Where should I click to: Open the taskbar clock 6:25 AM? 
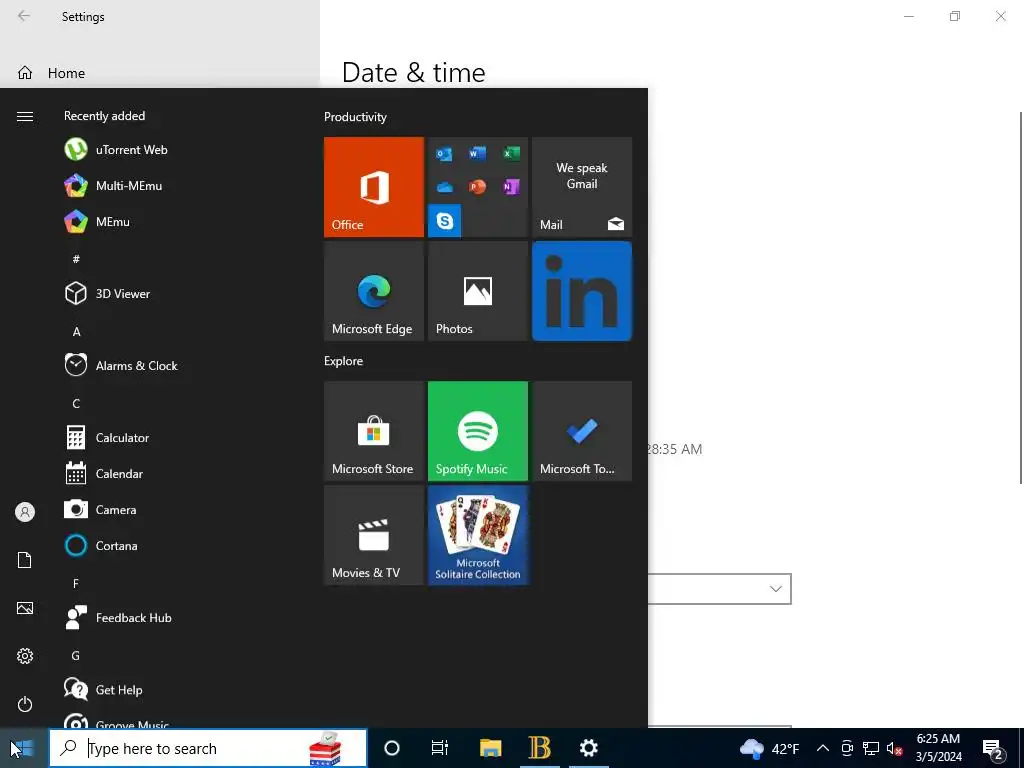pos(938,748)
